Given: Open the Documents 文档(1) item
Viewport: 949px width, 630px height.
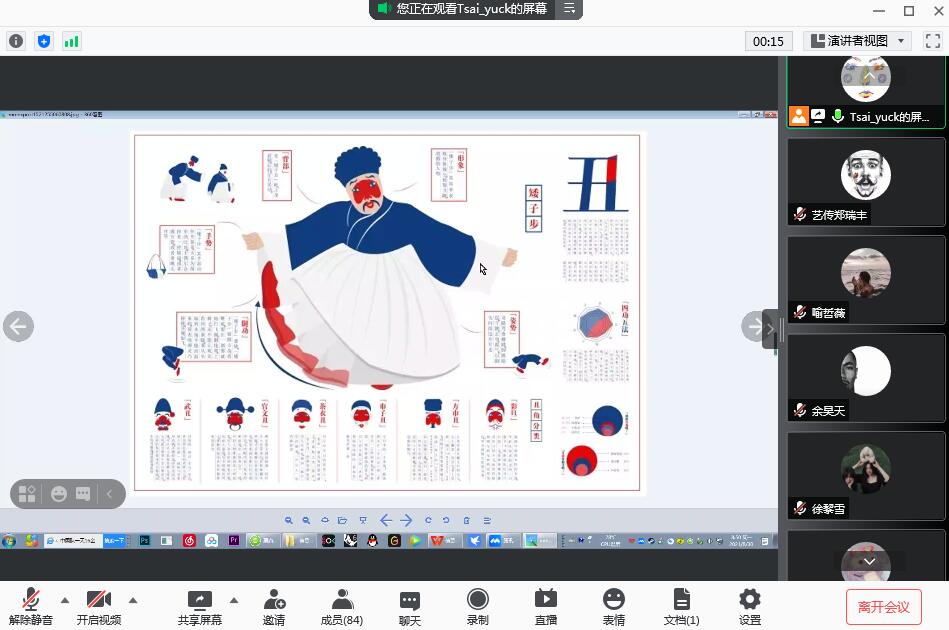Looking at the screenshot, I should coord(682,606).
